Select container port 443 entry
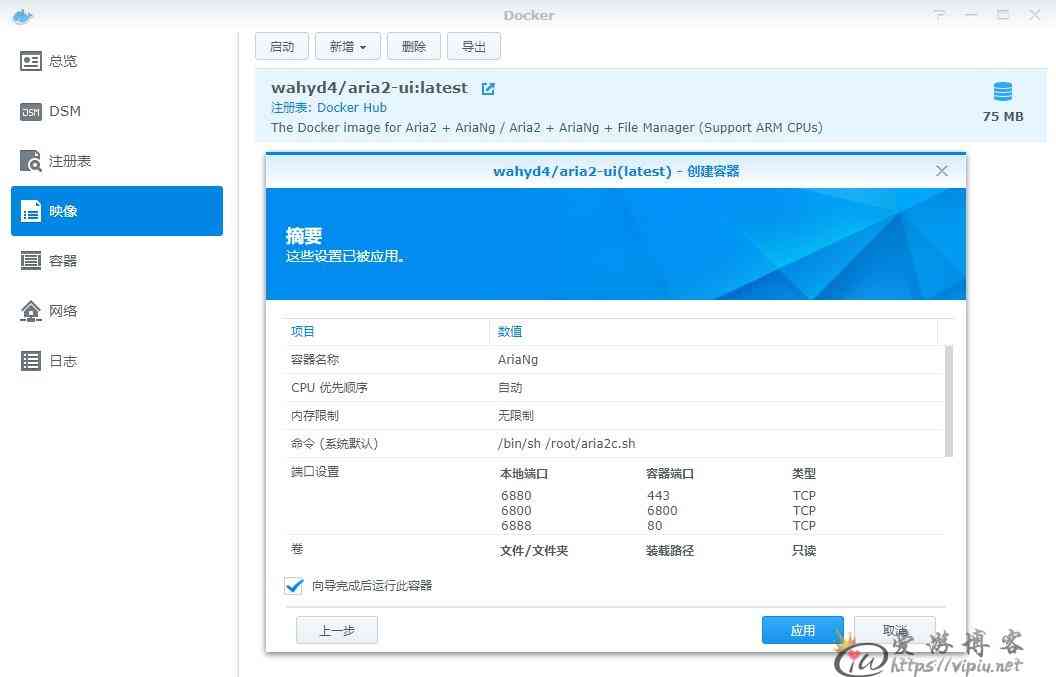Viewport: 1056px width, 677px height. (658, 495)
